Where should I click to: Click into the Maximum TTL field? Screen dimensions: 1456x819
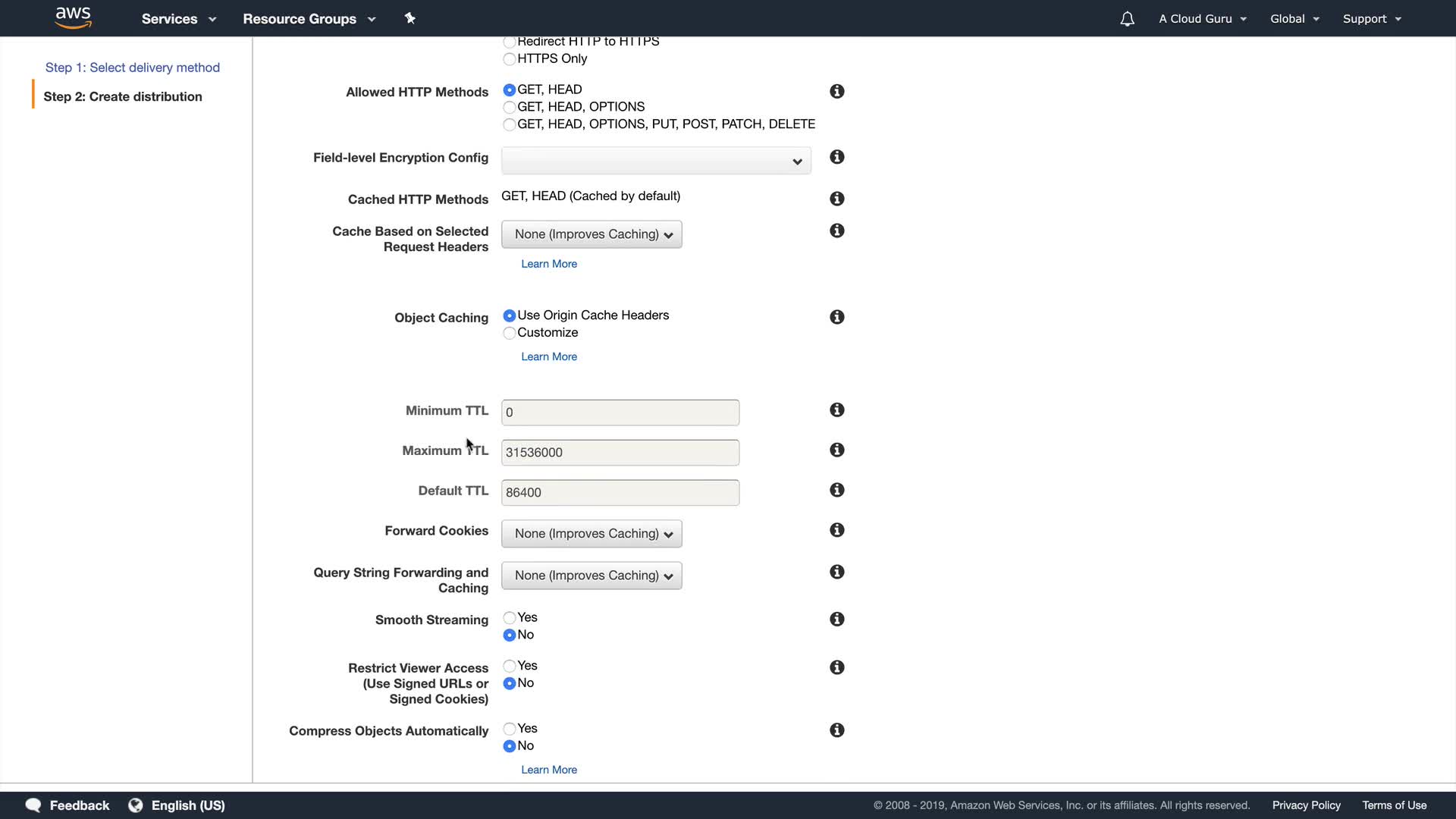coord(620,453)
